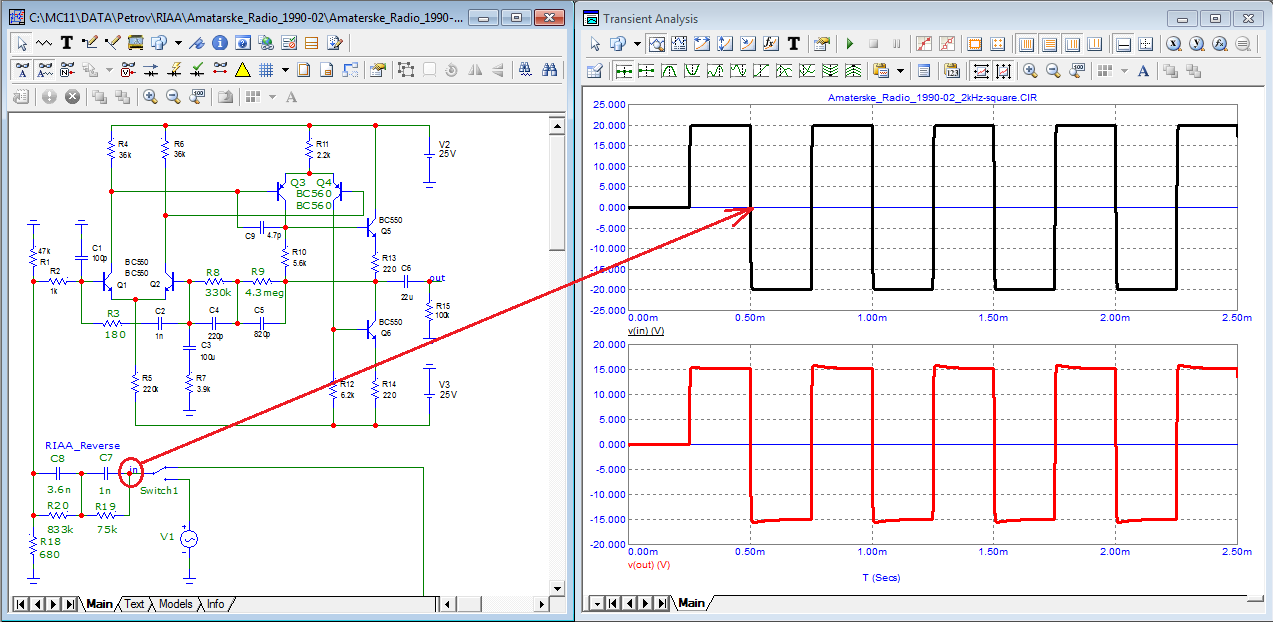Switch to the Models tab
Screen dimensions: 1273x622
[x=175, y=604]
